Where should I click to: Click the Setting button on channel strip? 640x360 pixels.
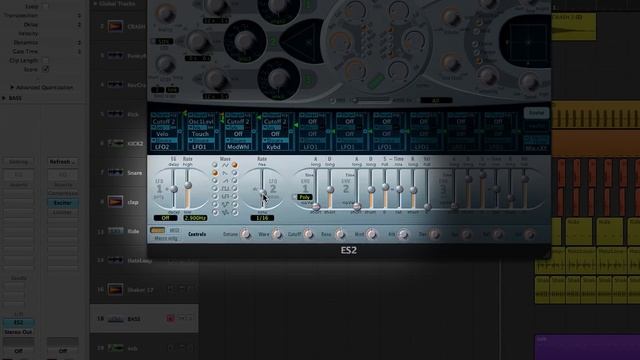[18, 162]
